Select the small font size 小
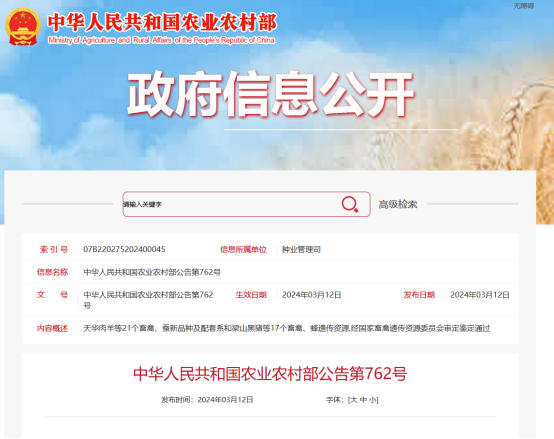This screenshot has width=554, height=439. pyautogui.click(x=373, y=400)
